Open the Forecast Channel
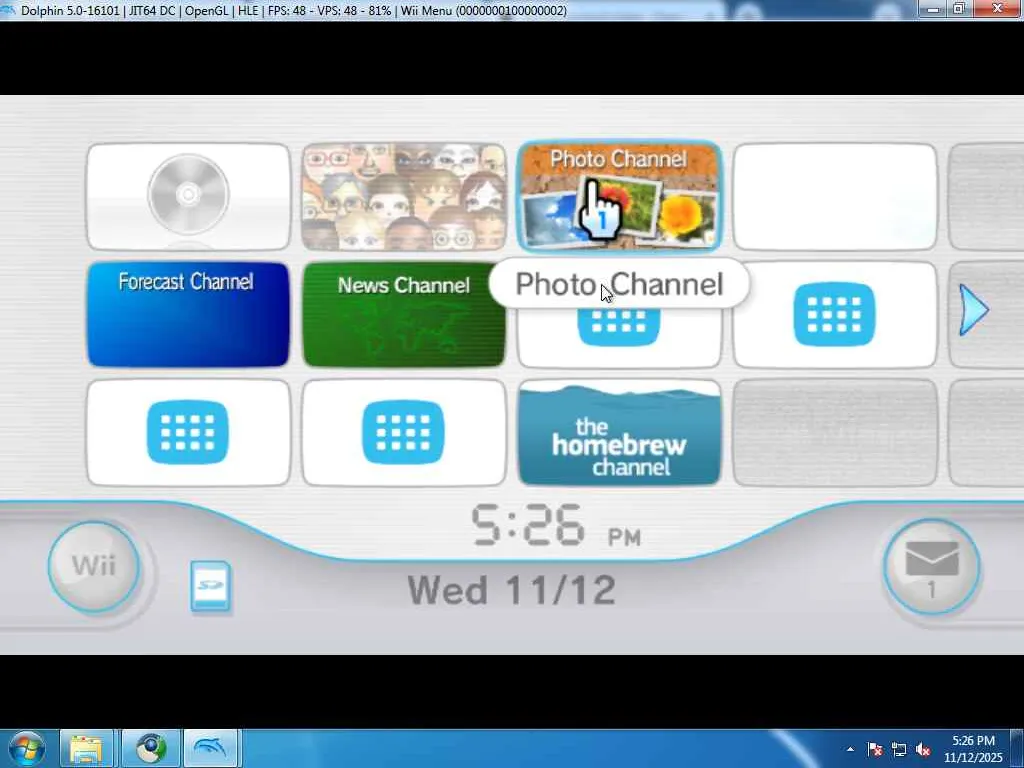Viewport: 1024px width, 768px height. click(x=188, y=314)
